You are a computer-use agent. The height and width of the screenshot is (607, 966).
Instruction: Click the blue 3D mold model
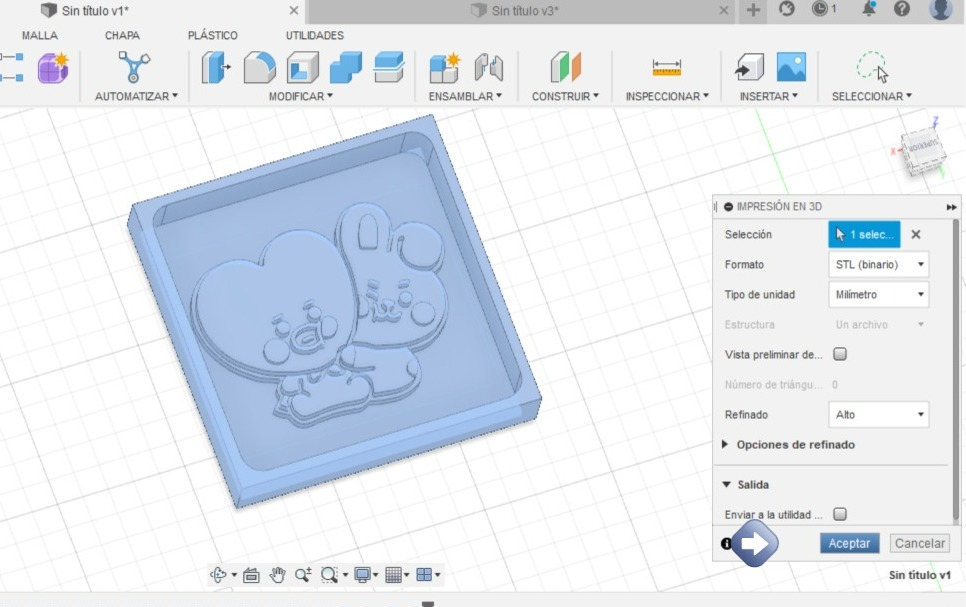point(335,311)
